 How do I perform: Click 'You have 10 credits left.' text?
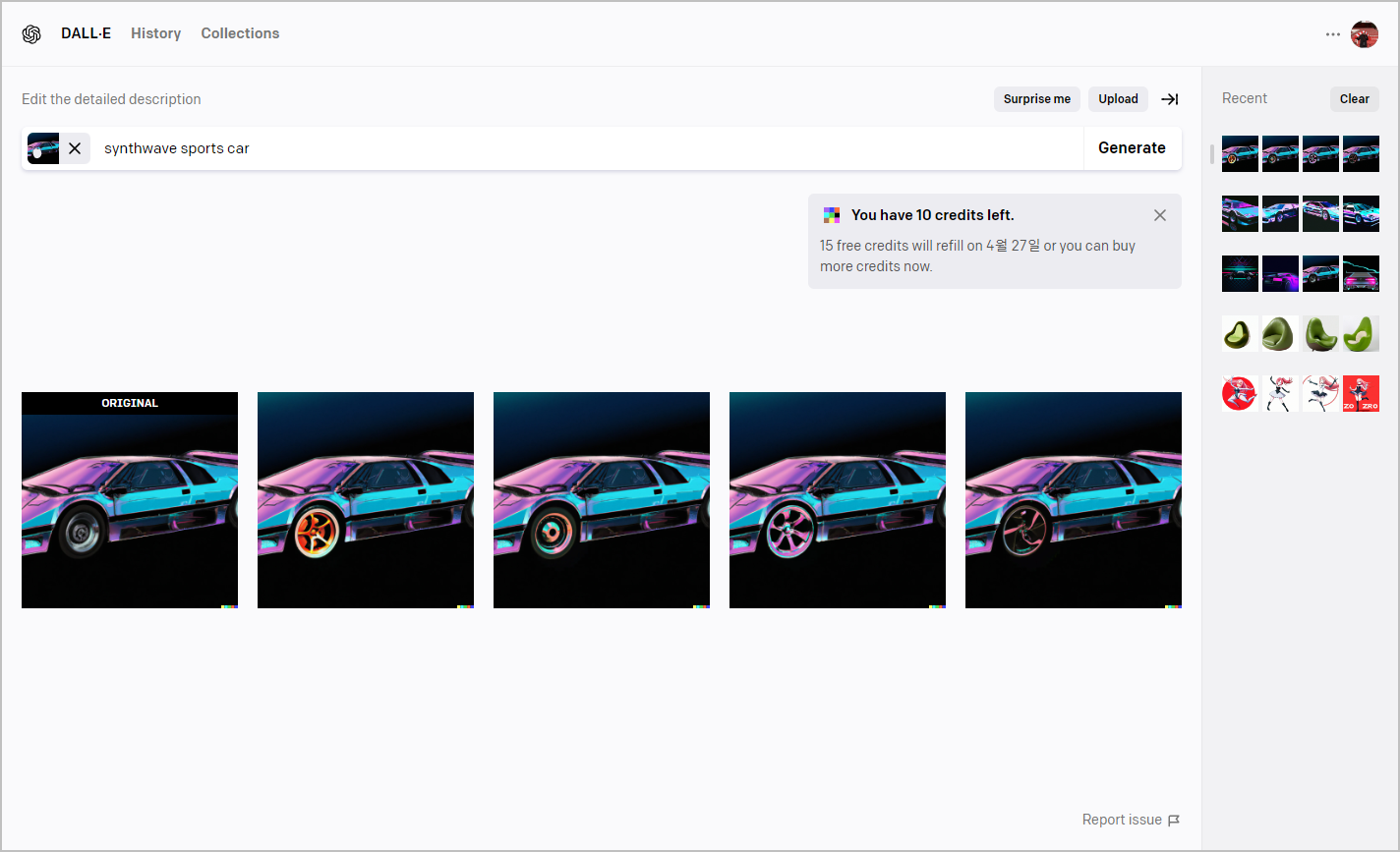pos(933,215)
